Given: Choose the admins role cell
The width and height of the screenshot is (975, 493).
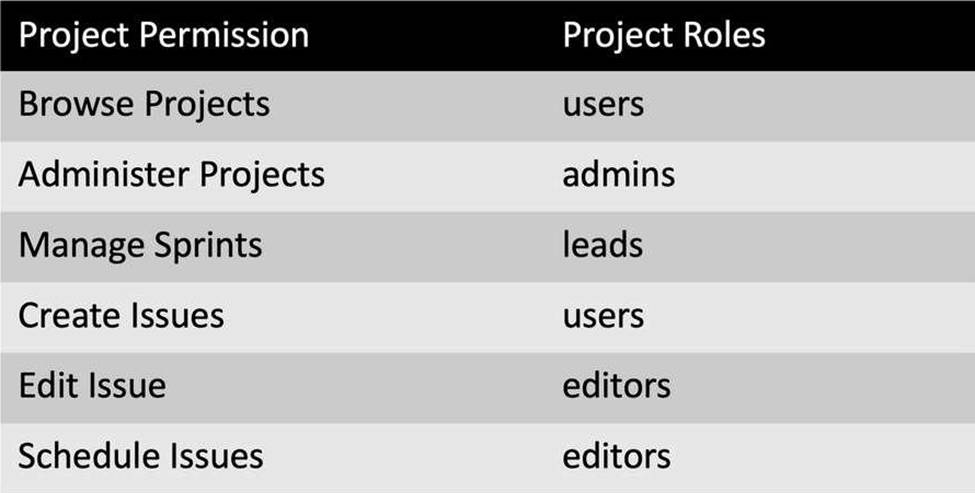Looking at the screenshot, I should pos(619,175).
